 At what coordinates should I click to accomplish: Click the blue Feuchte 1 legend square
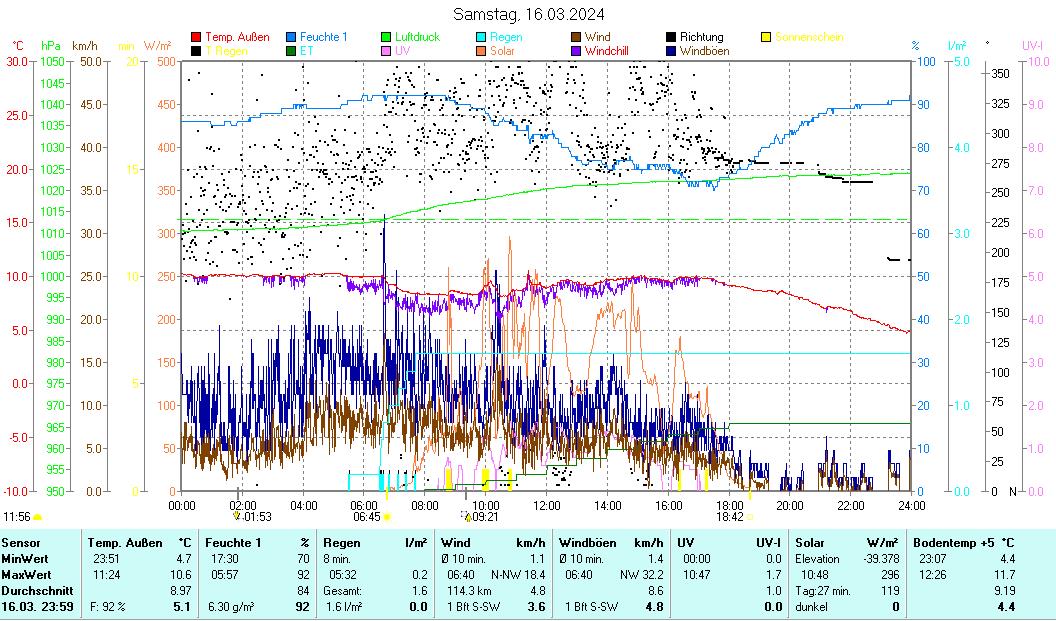coord(291,37)
